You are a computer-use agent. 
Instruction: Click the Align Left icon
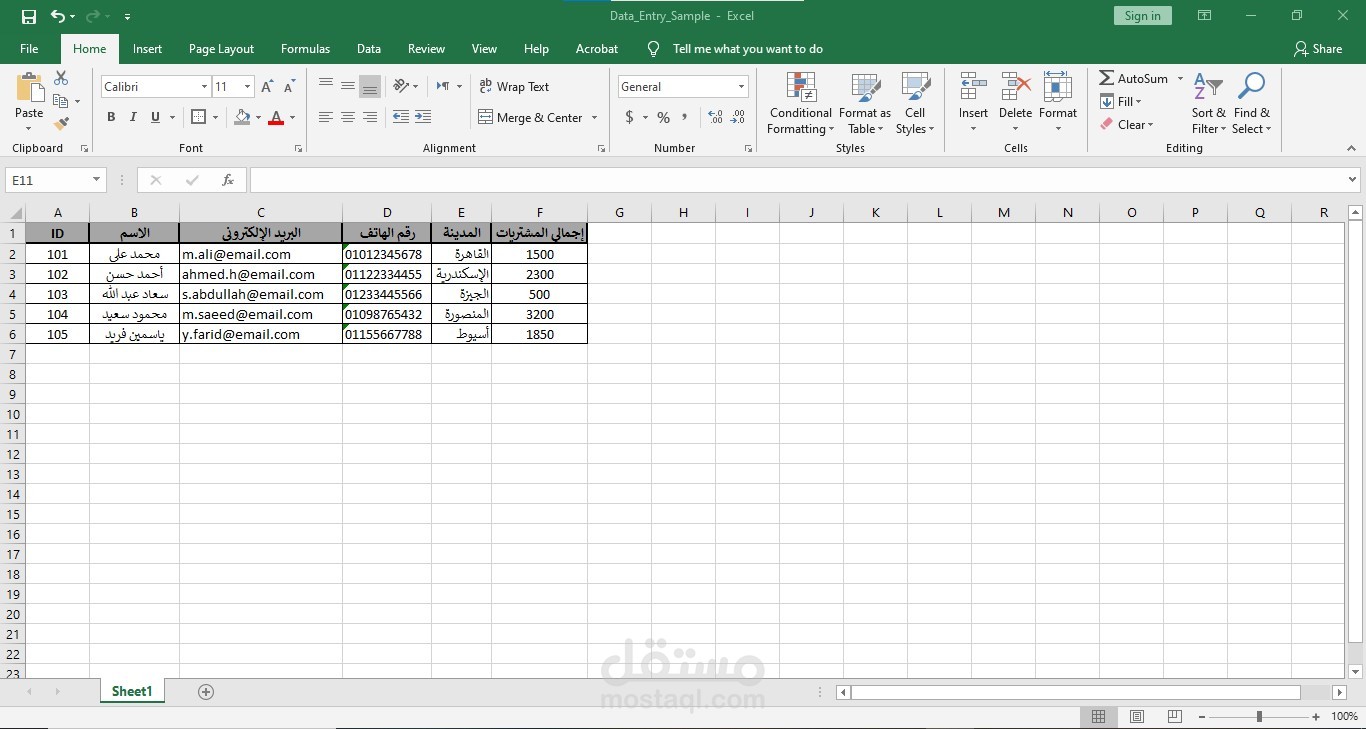tap(326, 117)
